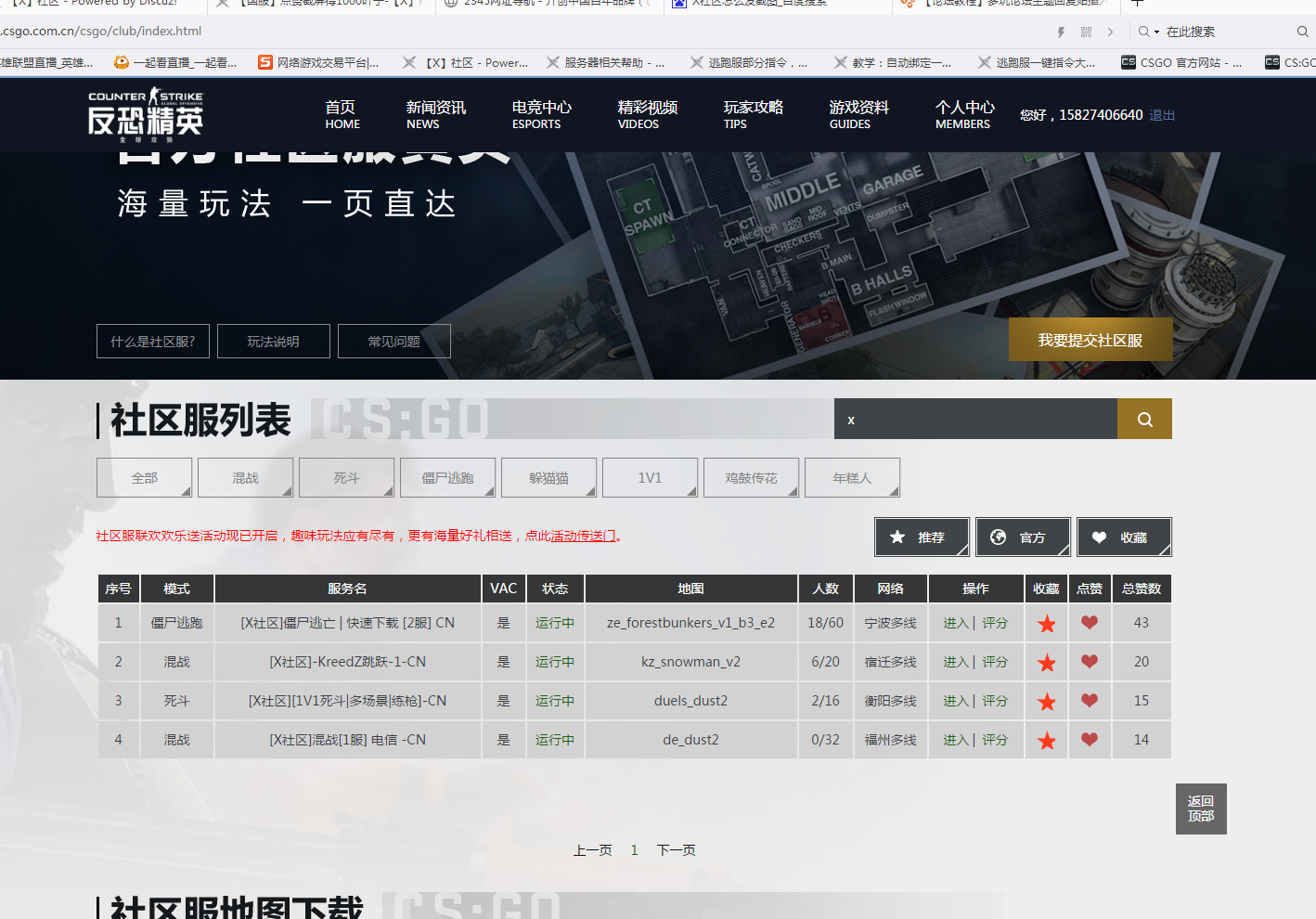Click the 返回顶部 back-to-top button

tap(1200, 809)
